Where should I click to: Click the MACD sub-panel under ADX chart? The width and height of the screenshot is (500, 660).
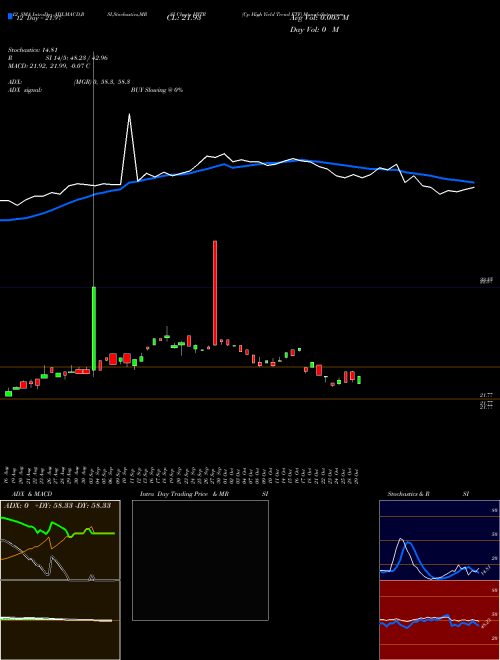click(60, 620)
